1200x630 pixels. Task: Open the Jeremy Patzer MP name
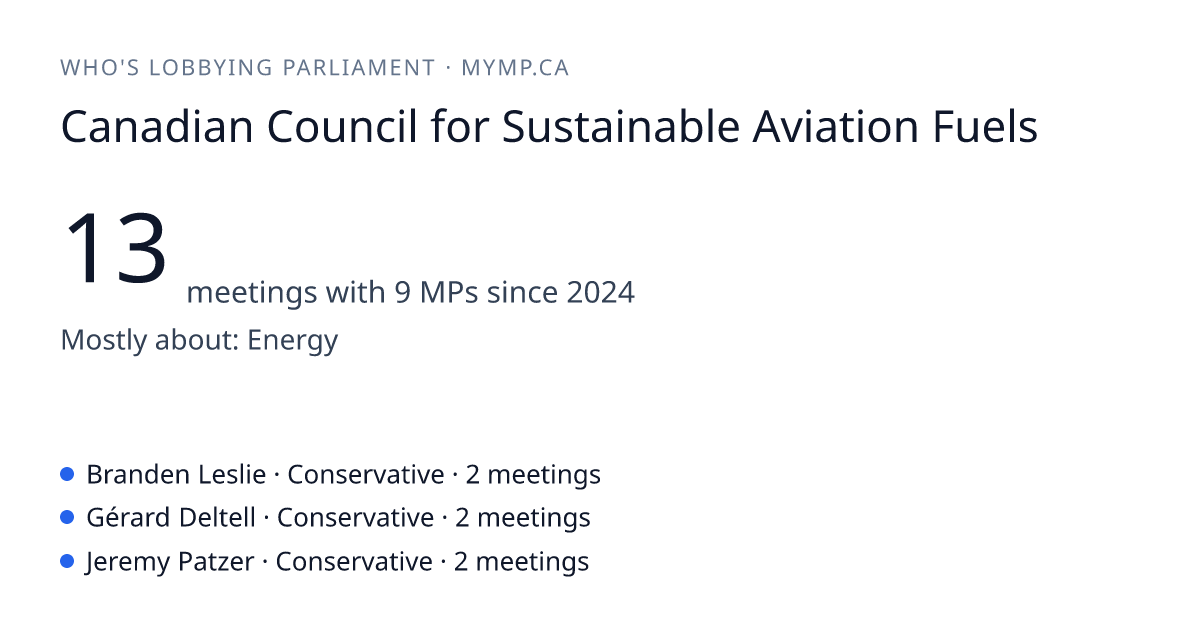(x=170, y=562)
